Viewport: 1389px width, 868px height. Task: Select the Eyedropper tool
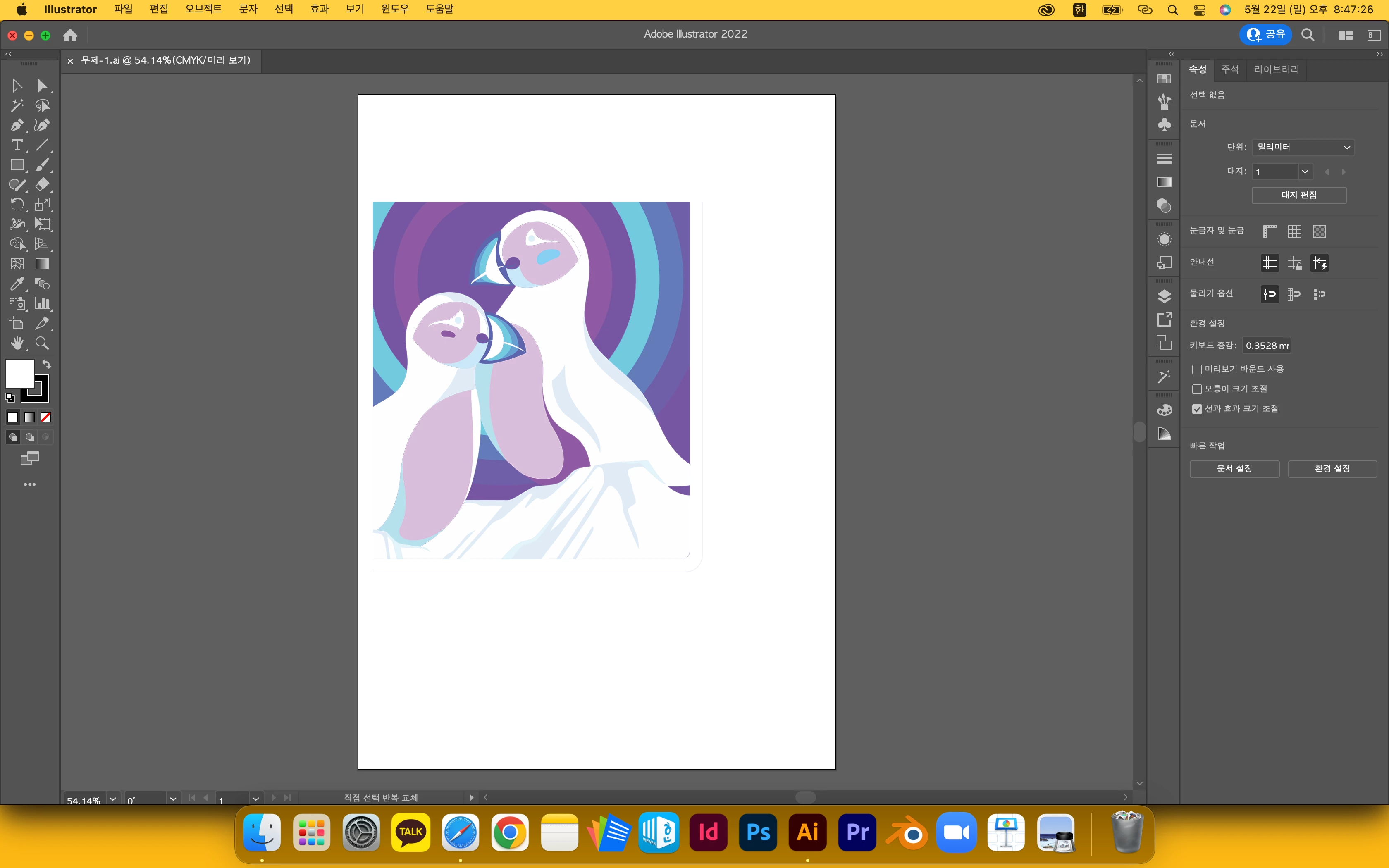click(17, 284)
